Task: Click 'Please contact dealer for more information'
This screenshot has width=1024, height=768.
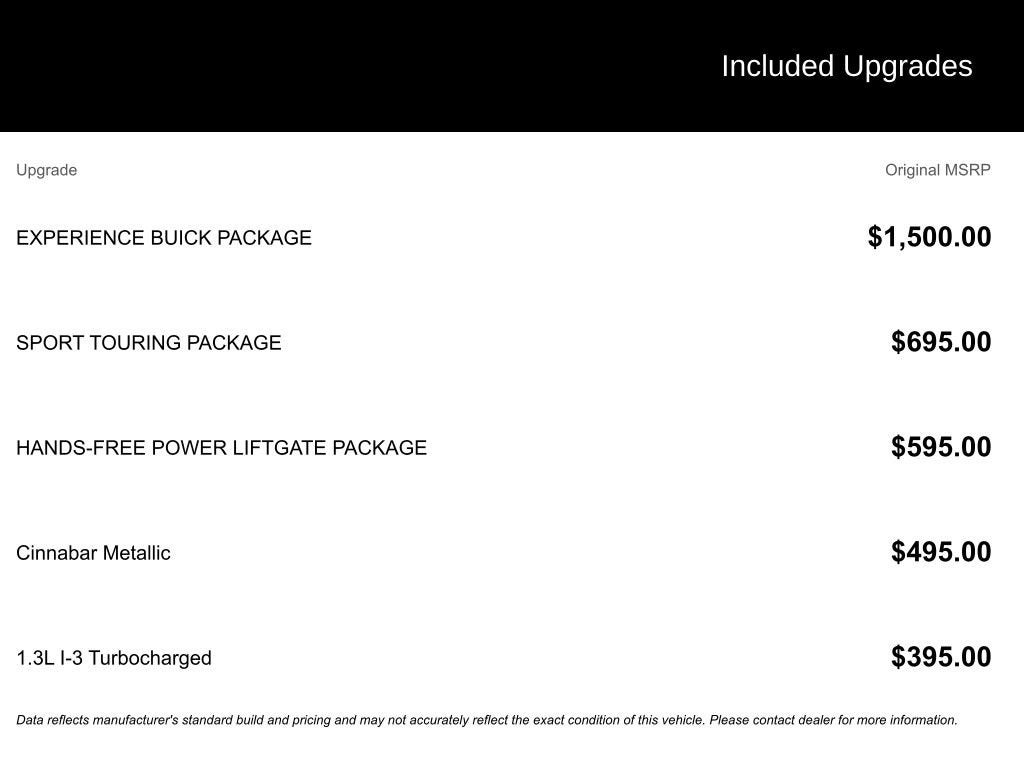Action: (833, 720)
